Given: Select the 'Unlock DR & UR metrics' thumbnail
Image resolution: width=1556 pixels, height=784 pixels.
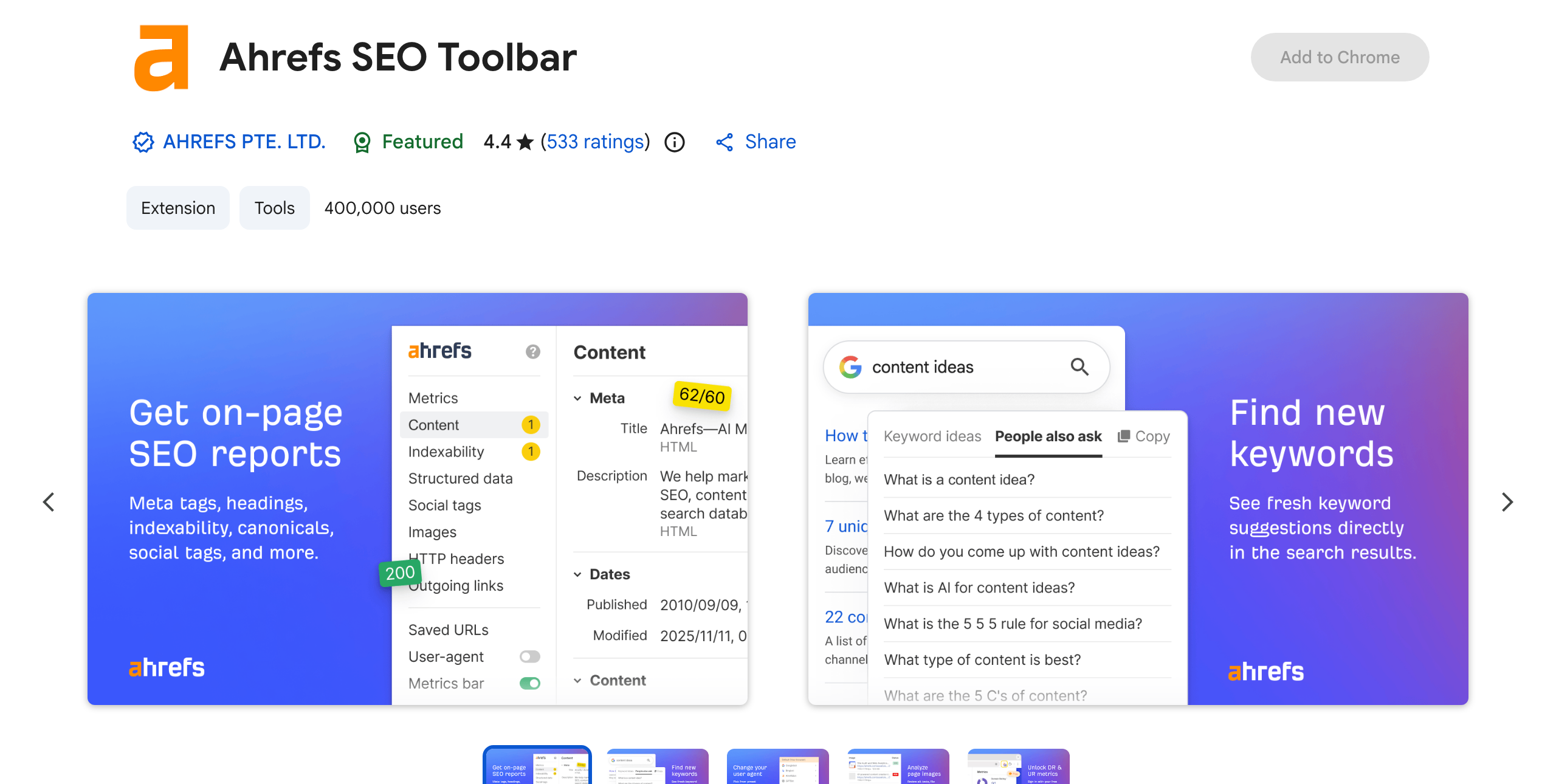Looking at the screenshot, I should [x=1019, y=766].
